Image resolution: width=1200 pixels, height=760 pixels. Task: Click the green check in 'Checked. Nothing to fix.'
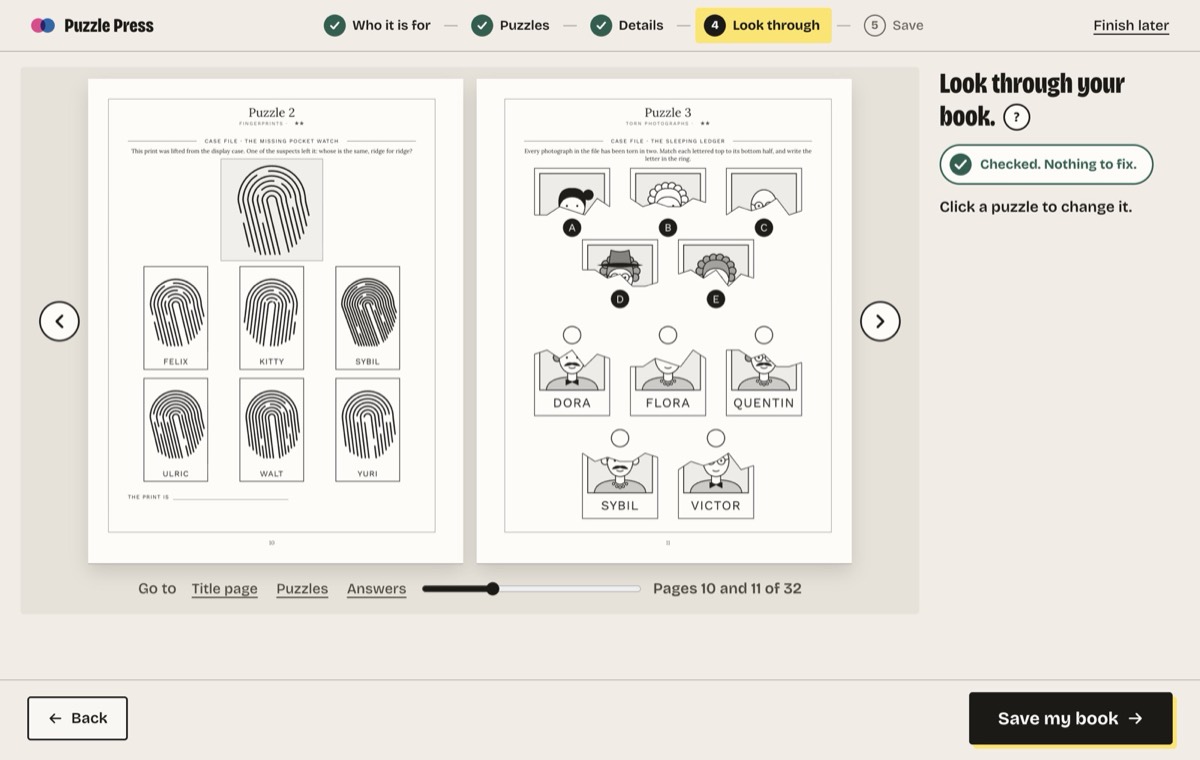coord(960,164)
